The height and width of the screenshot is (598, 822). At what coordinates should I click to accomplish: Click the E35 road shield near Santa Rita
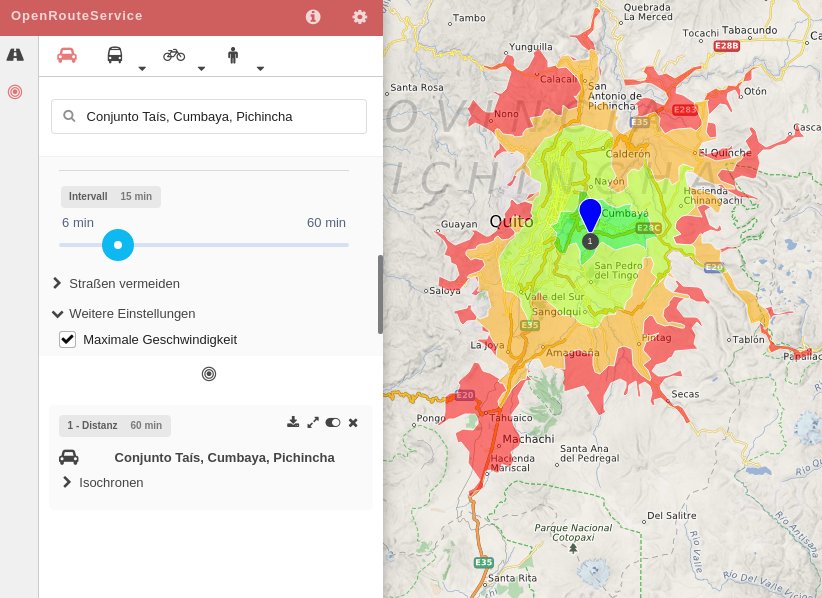point(483,562)
